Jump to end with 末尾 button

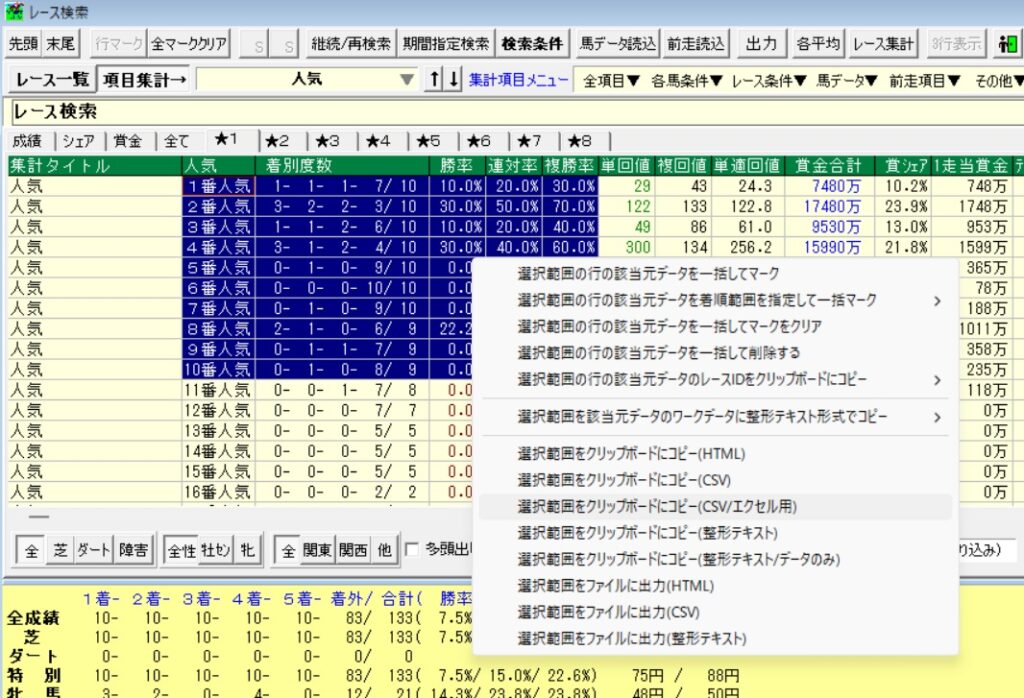[60, 44]
